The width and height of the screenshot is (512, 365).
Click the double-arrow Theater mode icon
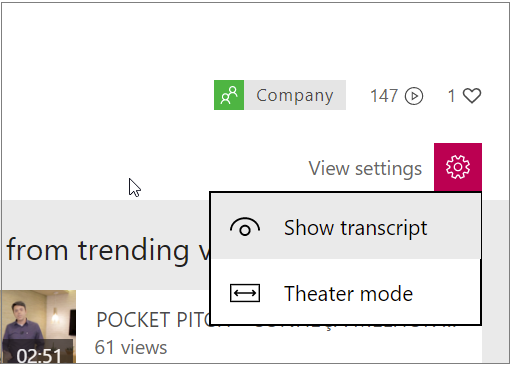click(x=245, y=293)
